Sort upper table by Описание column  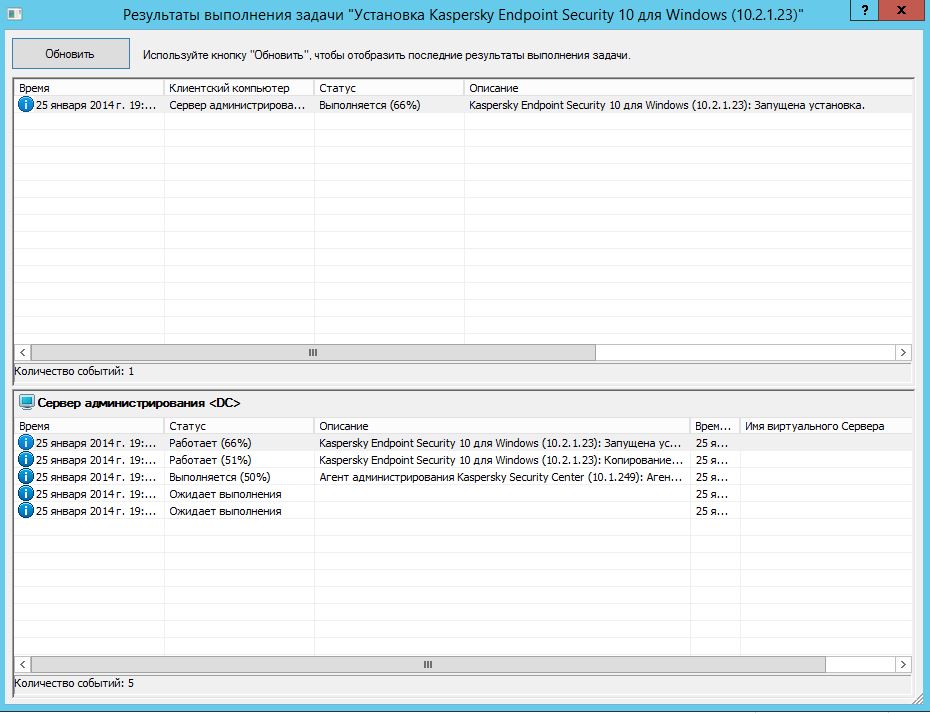point(688,88)
